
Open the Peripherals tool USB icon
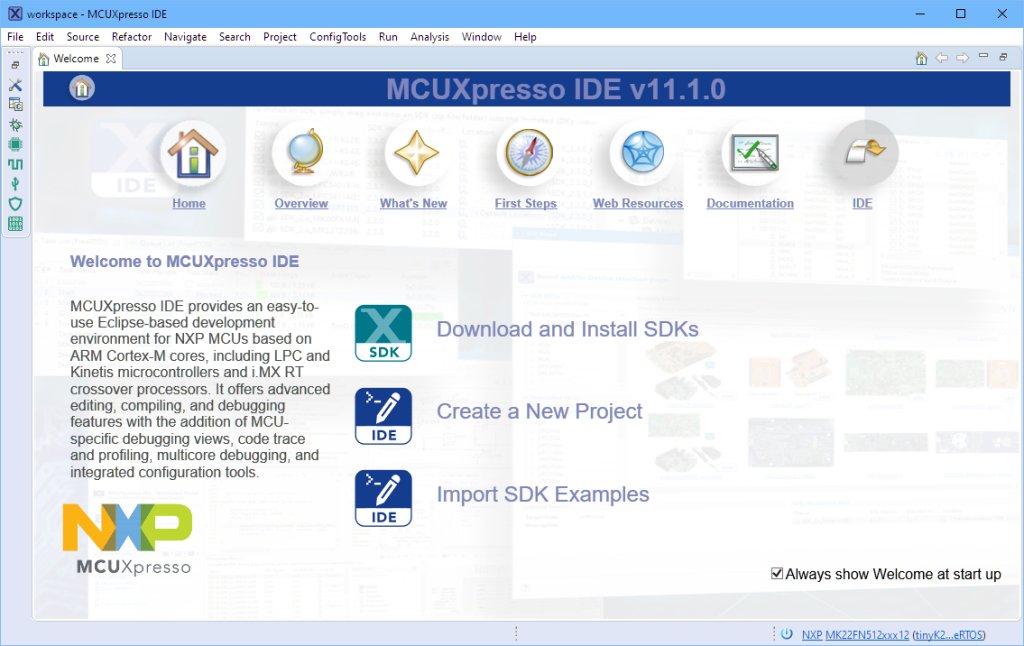(15, 184)
